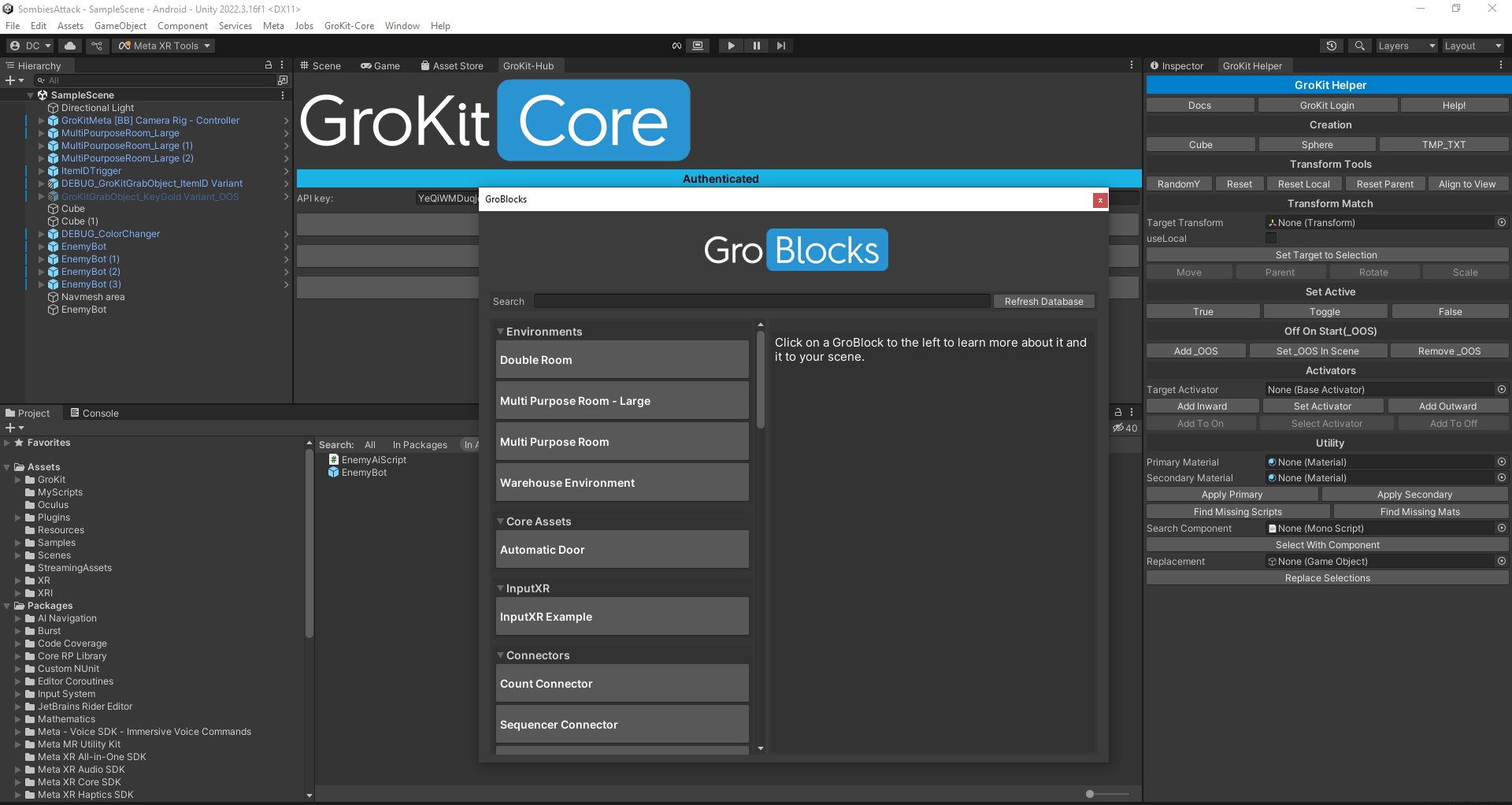1512x805 pixels.
Task: Open the version control toolbar icon
Action: click(97, 46)
